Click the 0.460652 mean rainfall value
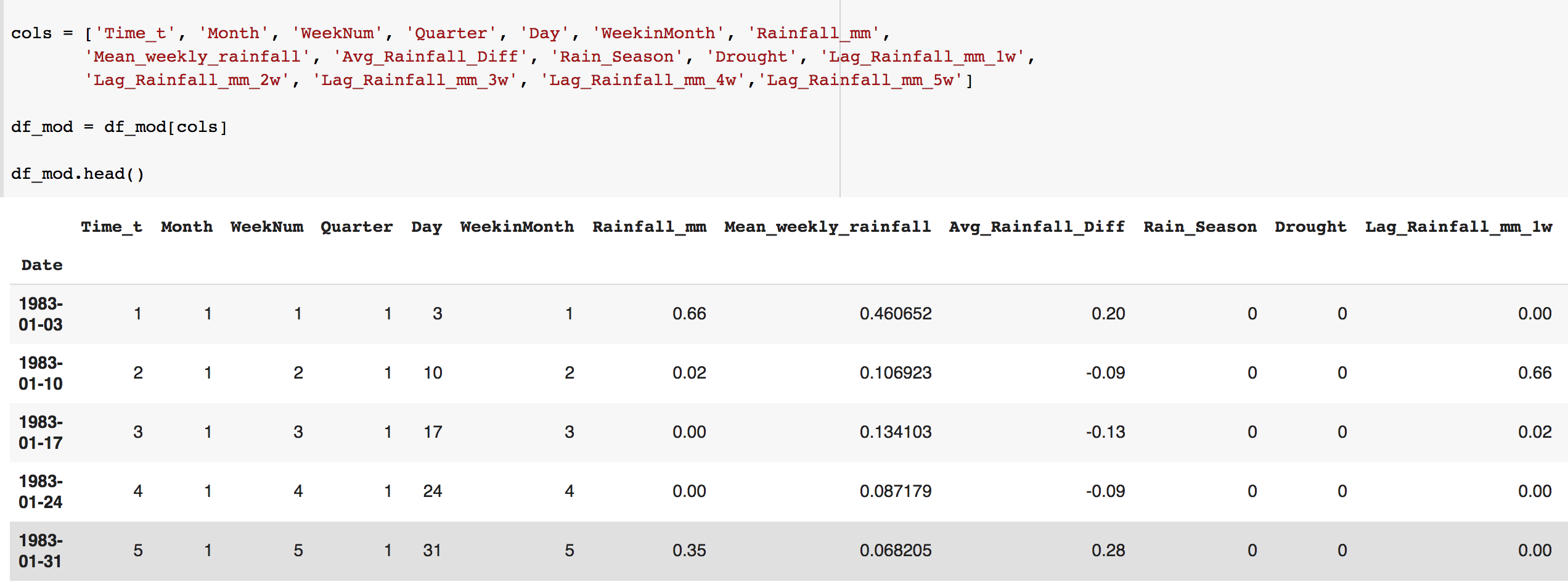 pyautogui.click(x=895, y=314)
